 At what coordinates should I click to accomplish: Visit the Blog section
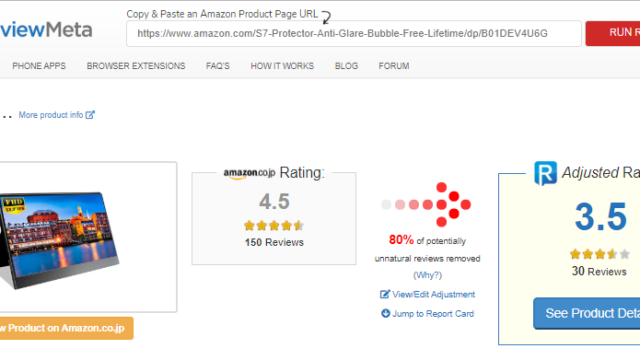pos(346,66)
